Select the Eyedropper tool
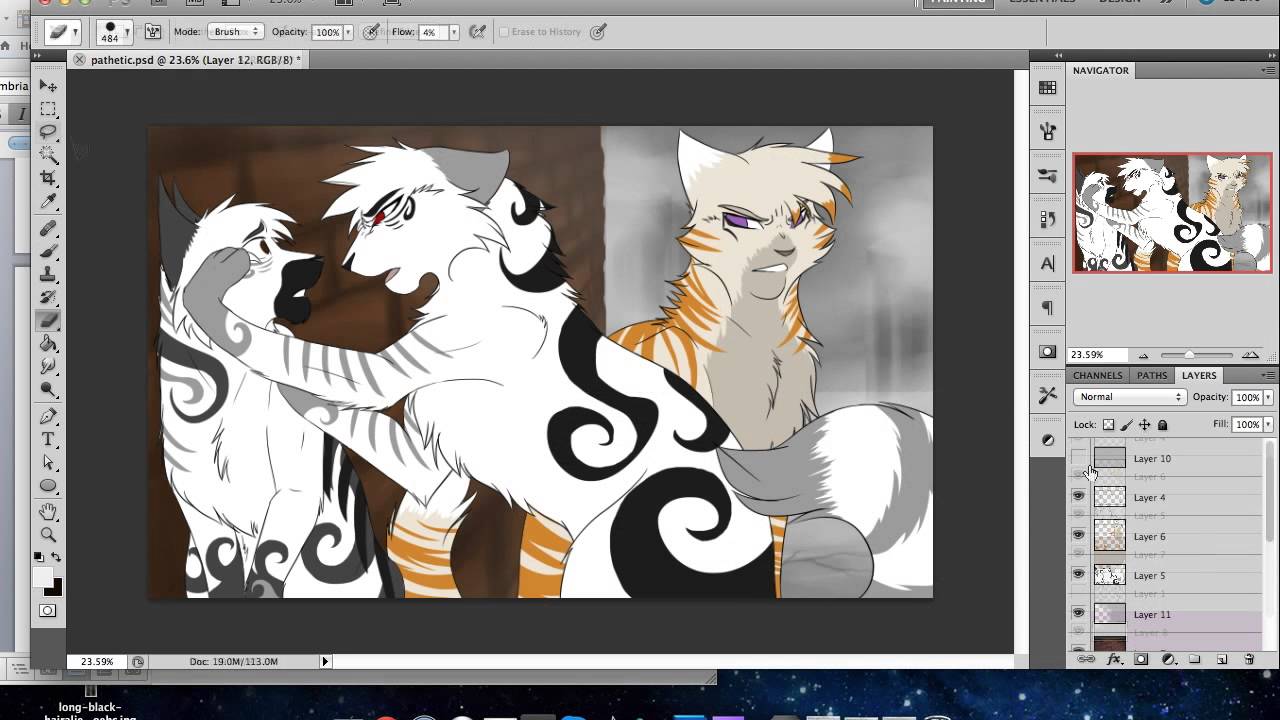This screenshot has width=1280, height=720. (x=48, y=201)
